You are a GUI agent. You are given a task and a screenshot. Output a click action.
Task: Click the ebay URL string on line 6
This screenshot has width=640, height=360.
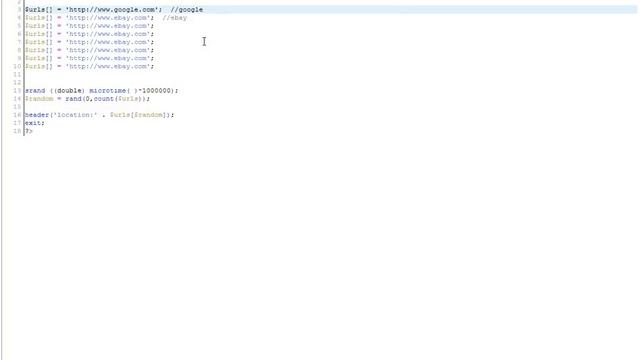pyautogui.click(x=108, y=34)
